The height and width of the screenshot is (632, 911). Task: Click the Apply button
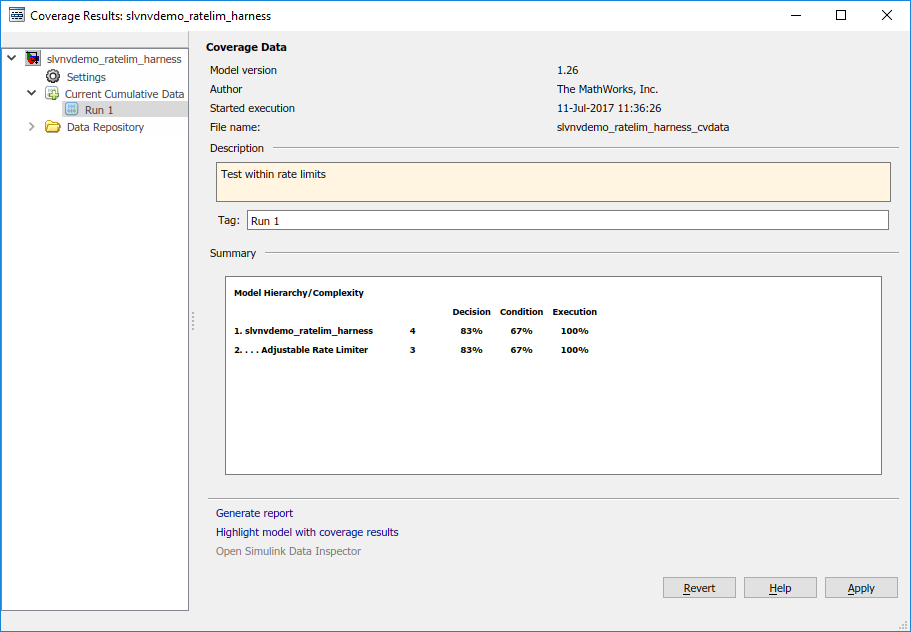pyautogui.click(x=861, y=588)
